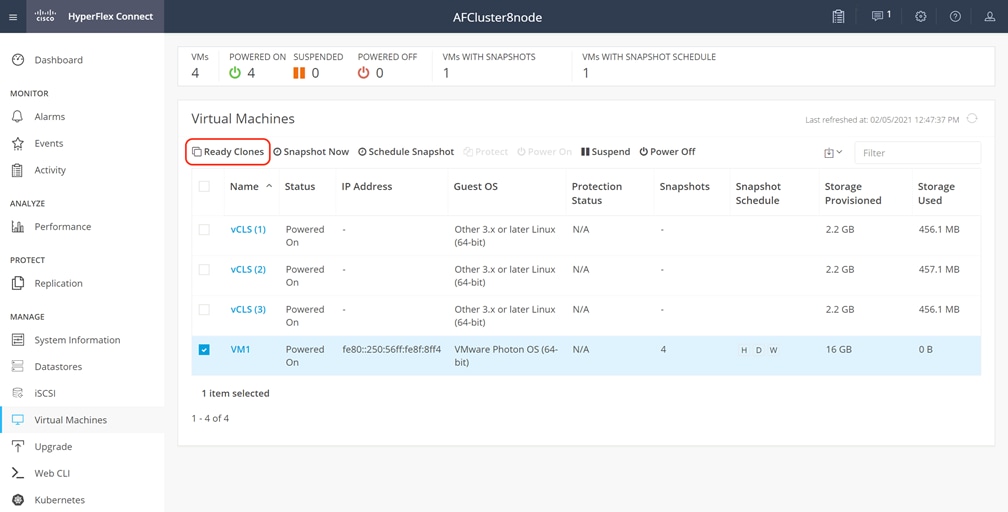The image size is (1008, 512).
Task: Open the help question mark icon
Action: pyautogui.click(x=955, y=17)
